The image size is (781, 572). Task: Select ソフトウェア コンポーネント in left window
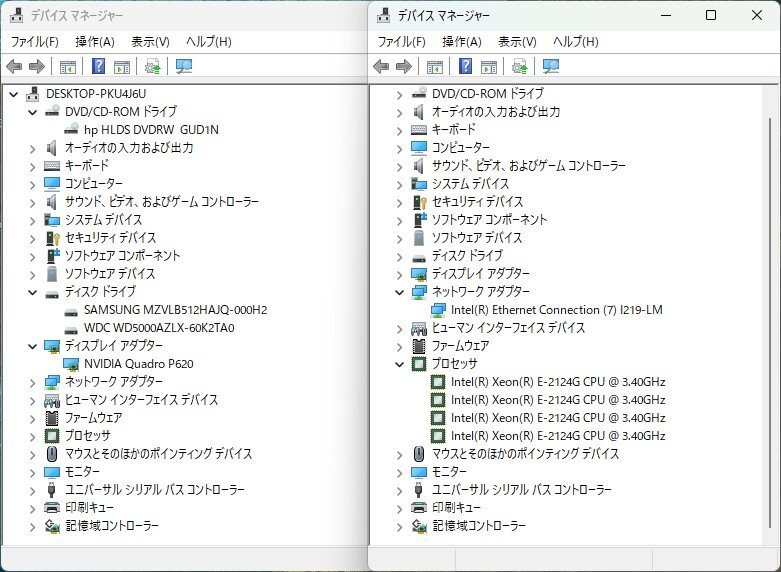(123, 256)
